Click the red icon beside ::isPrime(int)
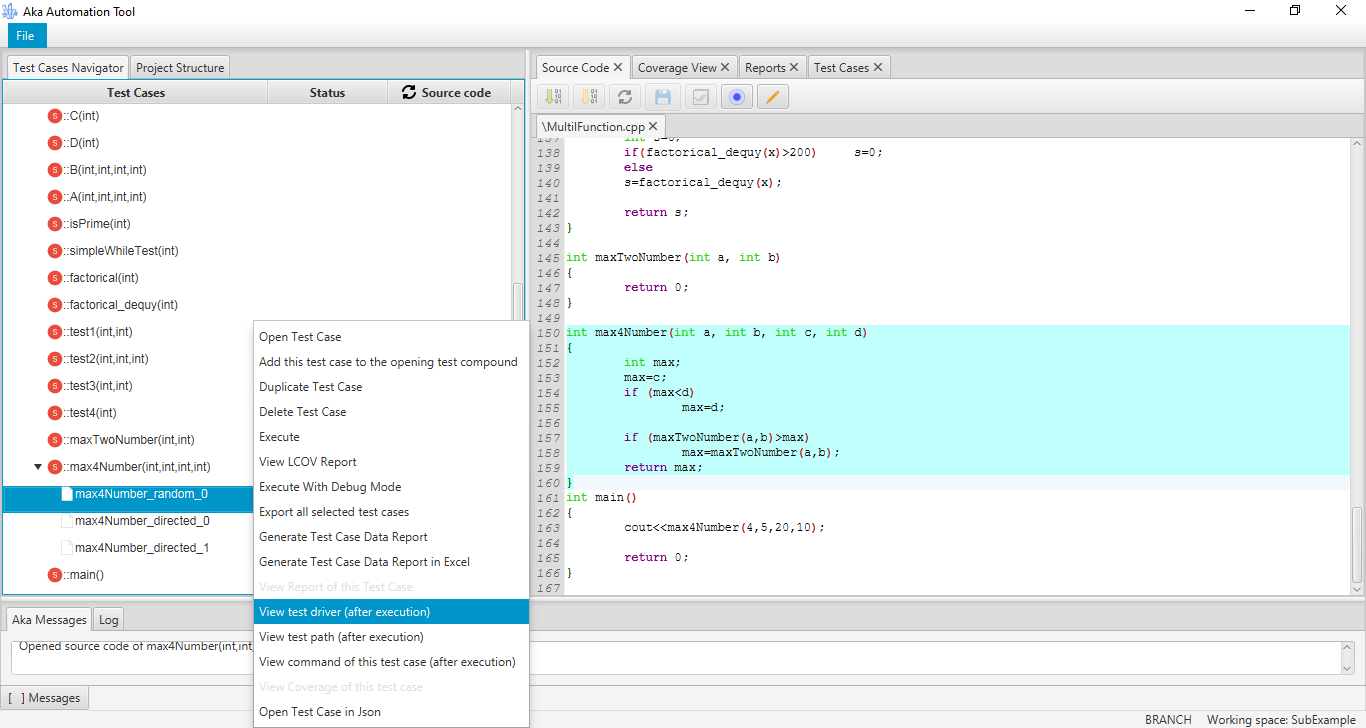Viewport: 1366px width, 728px height. (x=55, y=224)
